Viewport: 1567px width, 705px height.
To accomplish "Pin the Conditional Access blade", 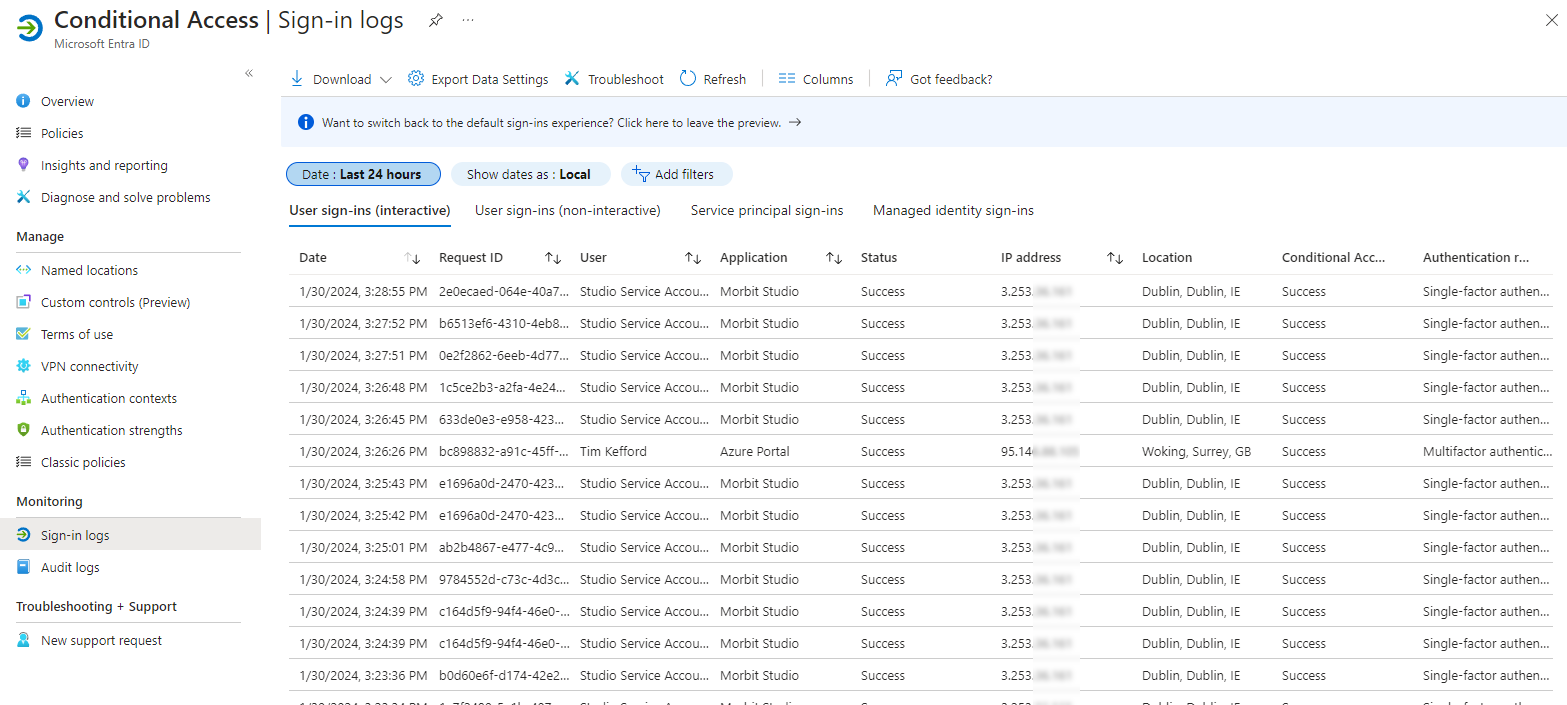I will pyautogui.click(x=435, y=20).
